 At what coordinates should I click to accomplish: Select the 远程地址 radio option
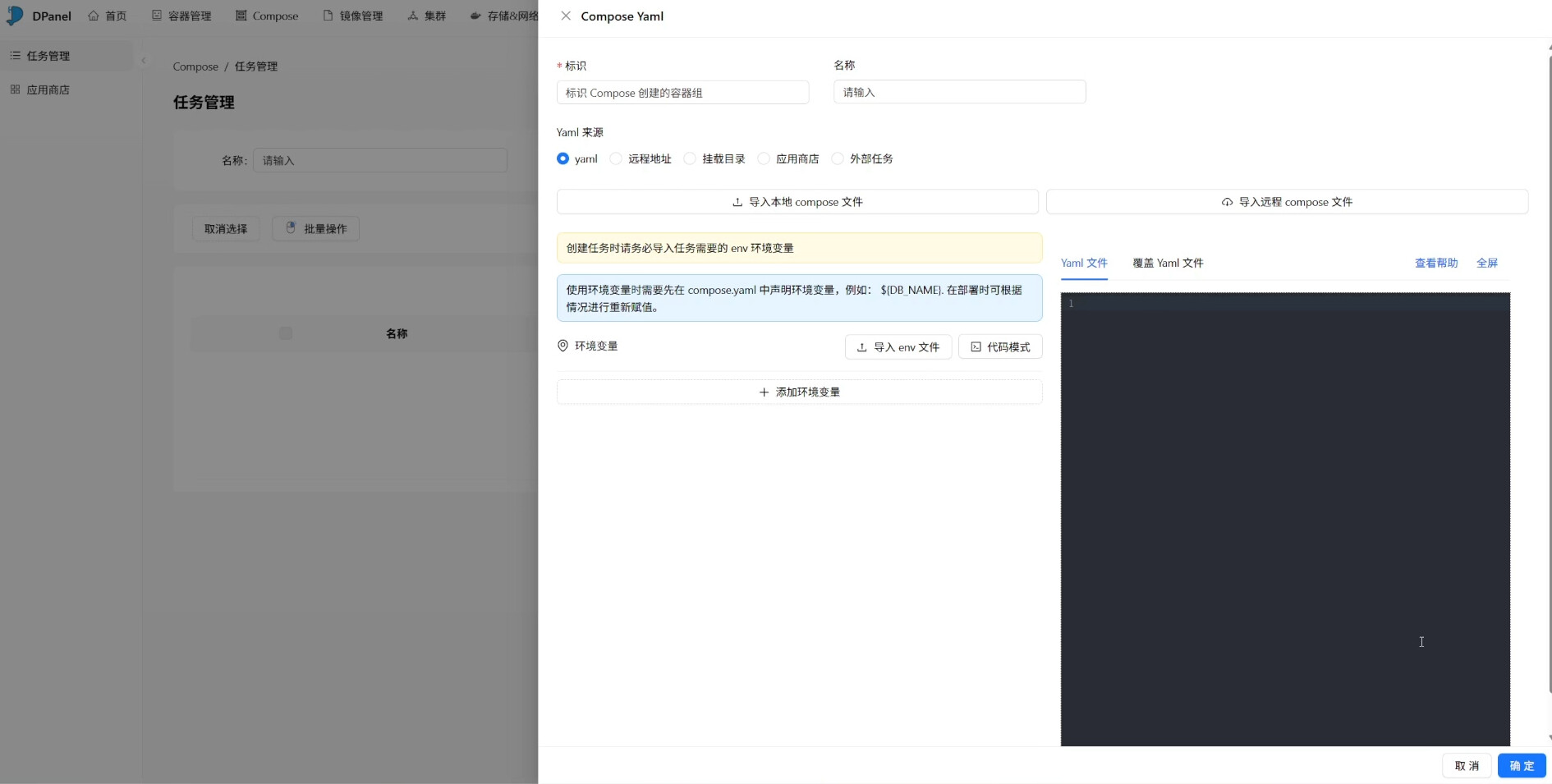616,158
